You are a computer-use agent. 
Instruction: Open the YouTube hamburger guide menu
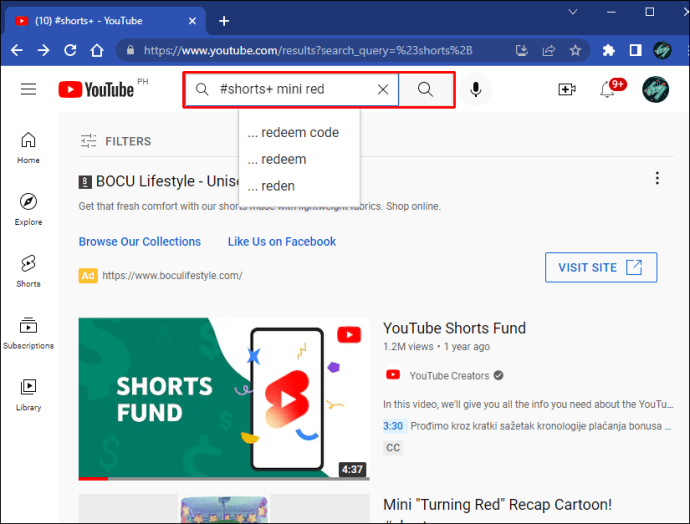(28, 89)
